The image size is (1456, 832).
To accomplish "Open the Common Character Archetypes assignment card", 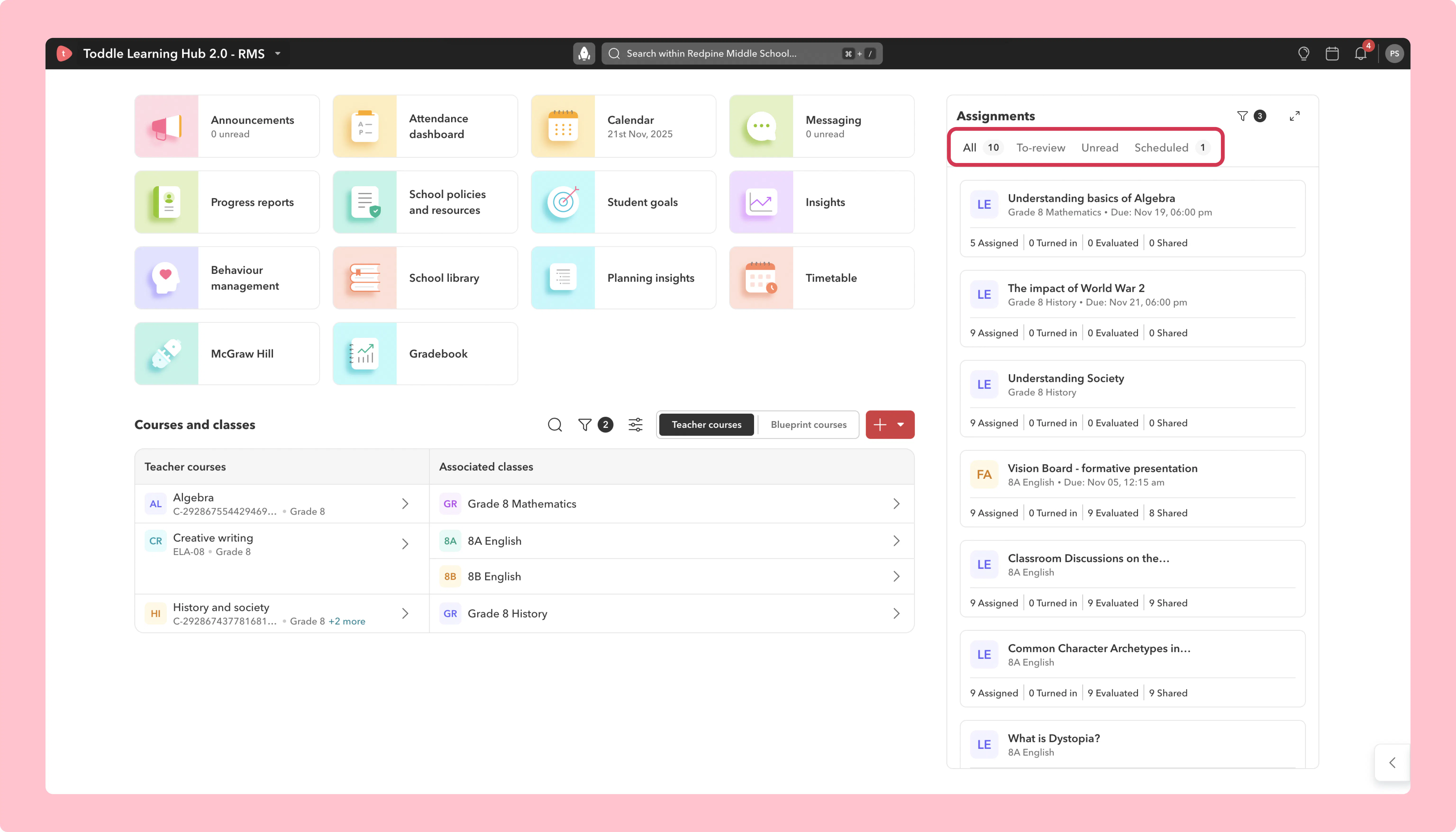I will point(1132,669).
